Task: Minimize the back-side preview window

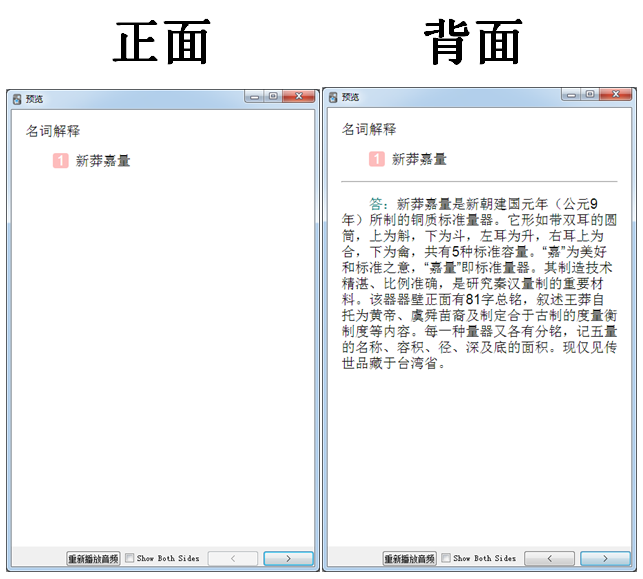Action: (571, 94)
